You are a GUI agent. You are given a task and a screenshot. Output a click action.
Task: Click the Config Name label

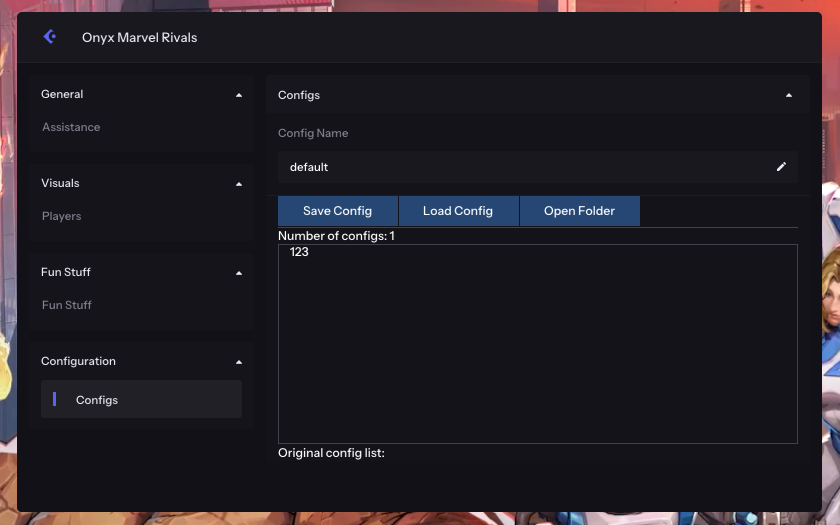pyautogui.click(x=313, y=133)
